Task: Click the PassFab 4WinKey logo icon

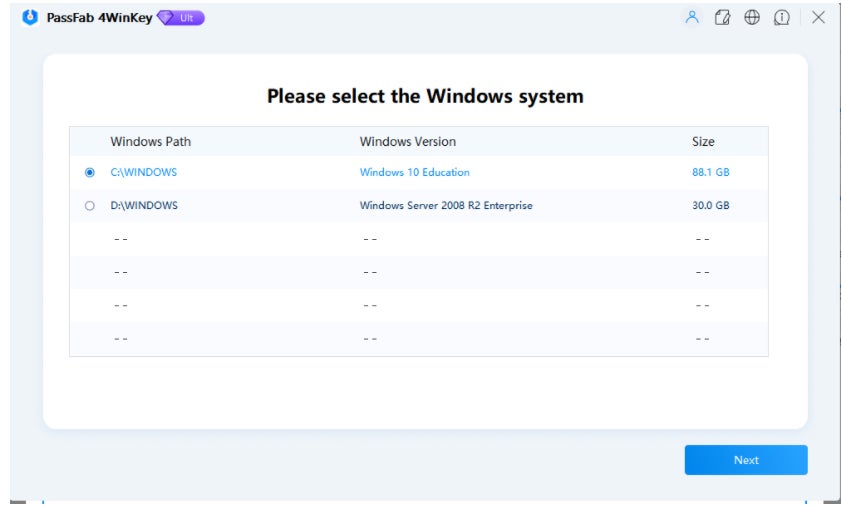Action: pyautogui.click(x=30, y=17)
